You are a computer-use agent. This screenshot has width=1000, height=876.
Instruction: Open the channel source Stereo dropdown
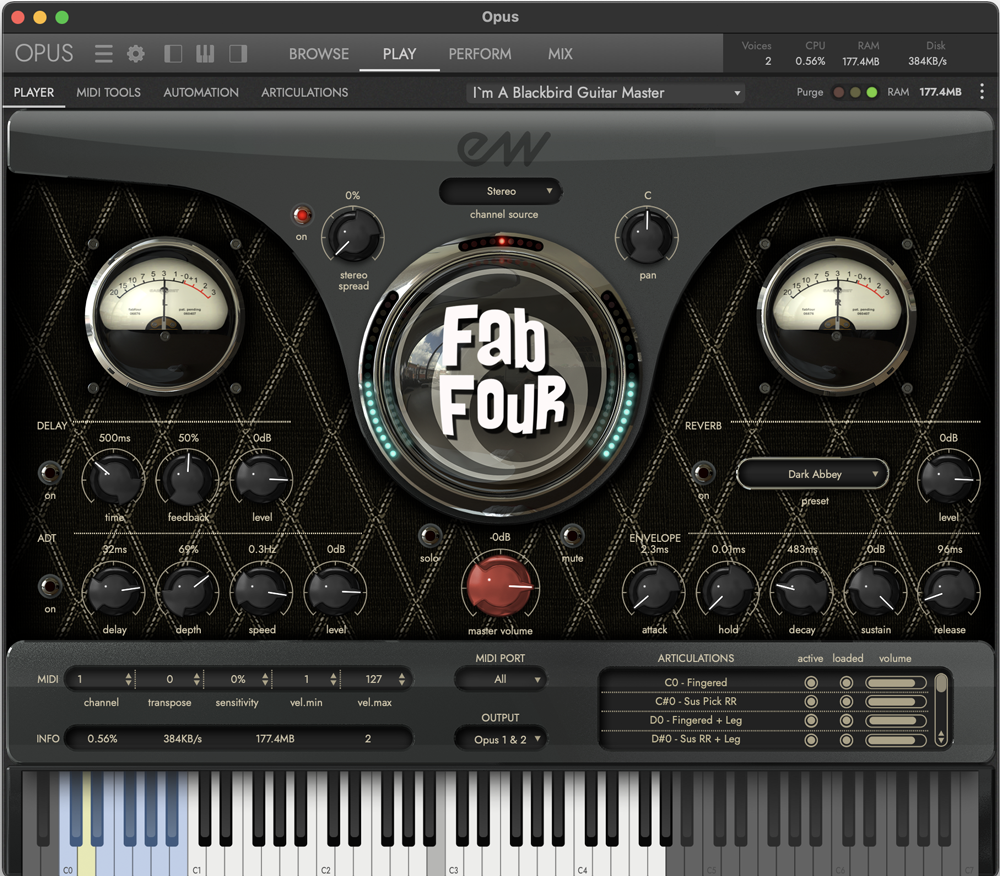(x=500, y=191)
